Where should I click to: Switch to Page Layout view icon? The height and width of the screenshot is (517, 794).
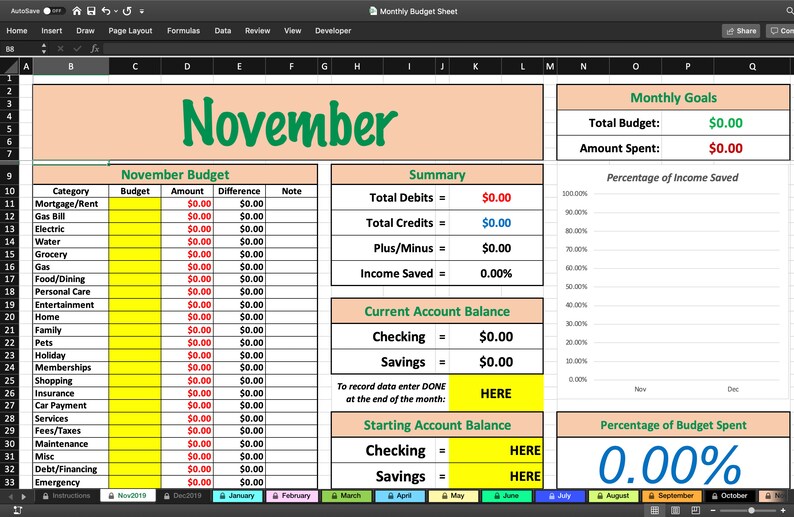(675, 510)
